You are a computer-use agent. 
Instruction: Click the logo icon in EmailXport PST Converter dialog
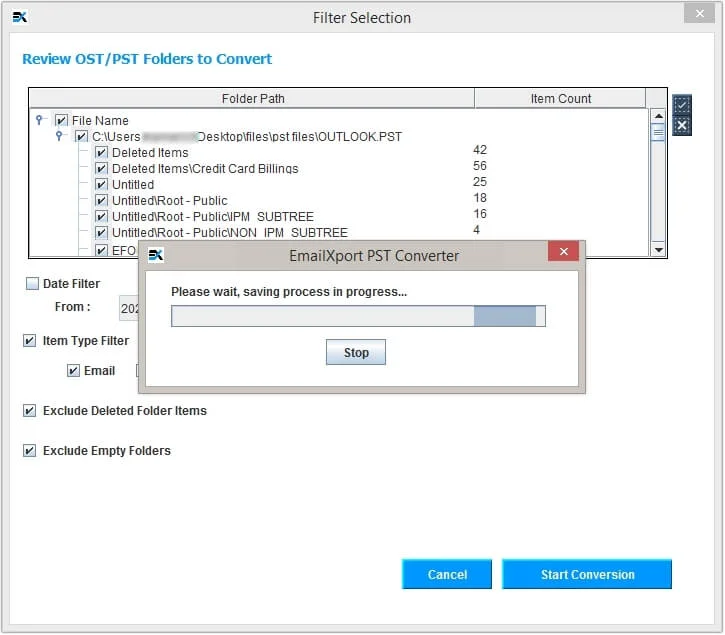tap(156, 255)
